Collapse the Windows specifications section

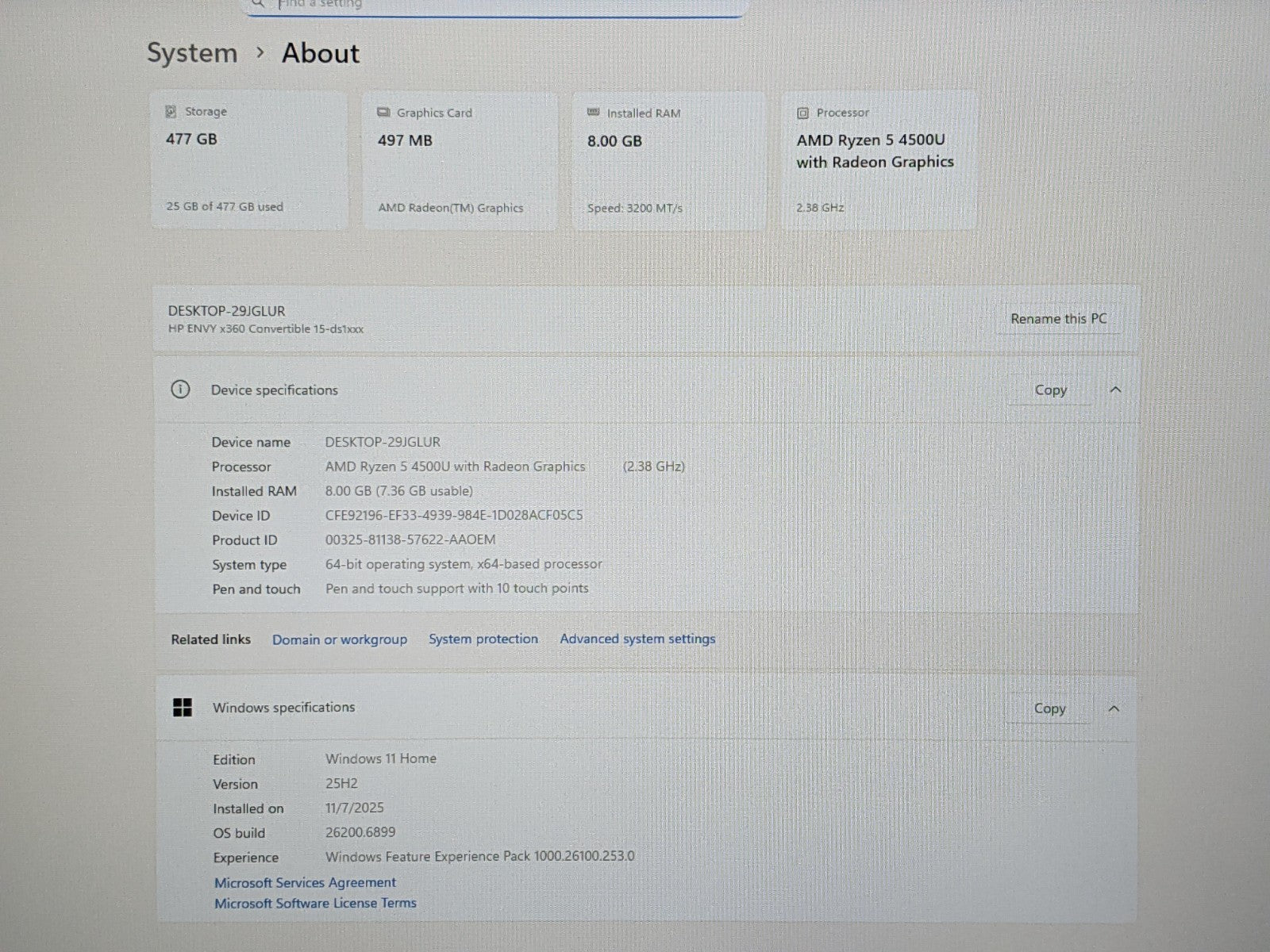coord(1114,708)
